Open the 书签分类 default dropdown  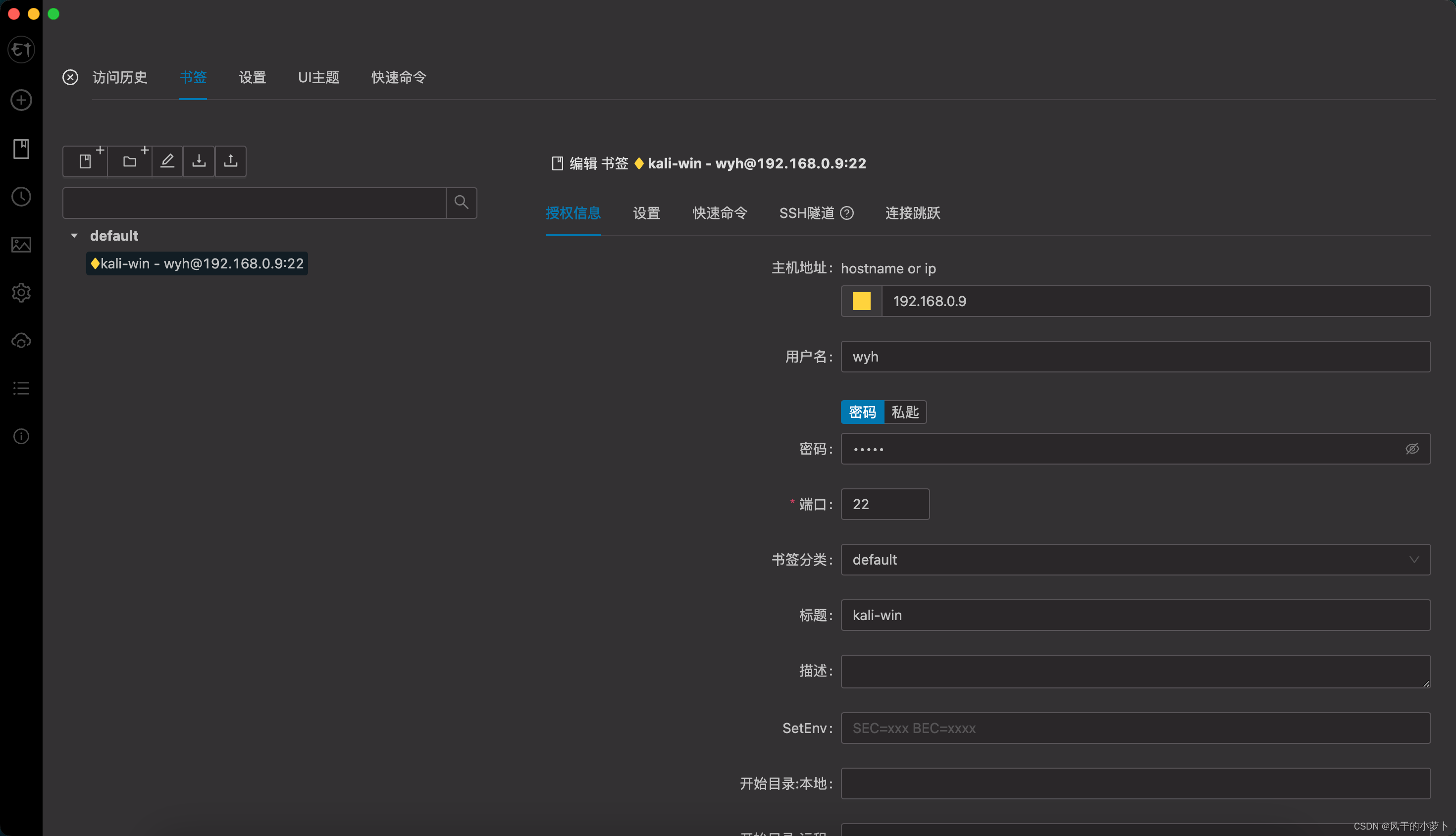[x=1135, y=560]
